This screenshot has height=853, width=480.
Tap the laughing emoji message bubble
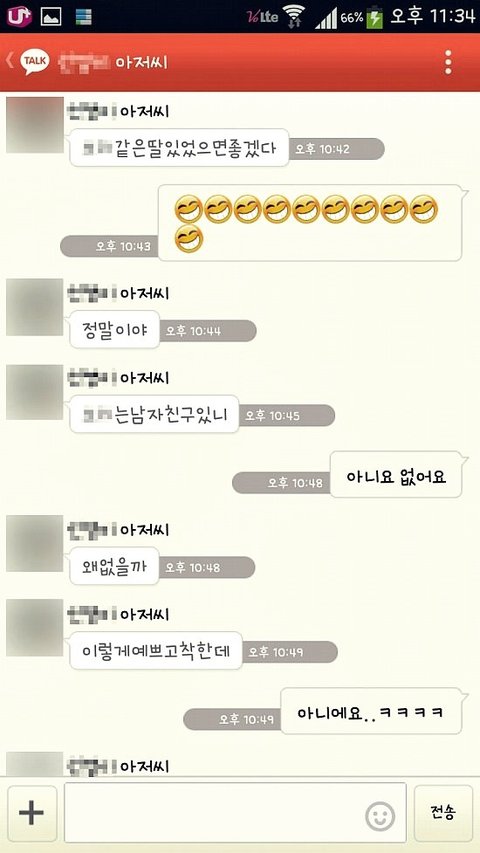312,223
